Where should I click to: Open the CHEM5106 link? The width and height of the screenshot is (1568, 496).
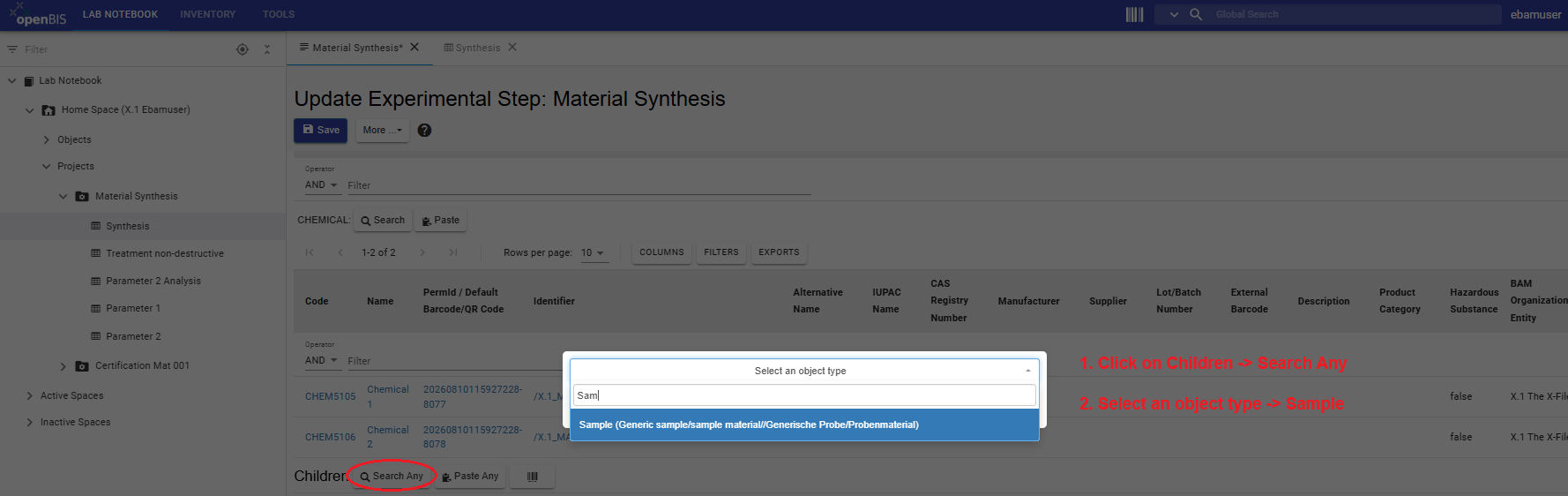click(x=330, y=437)
